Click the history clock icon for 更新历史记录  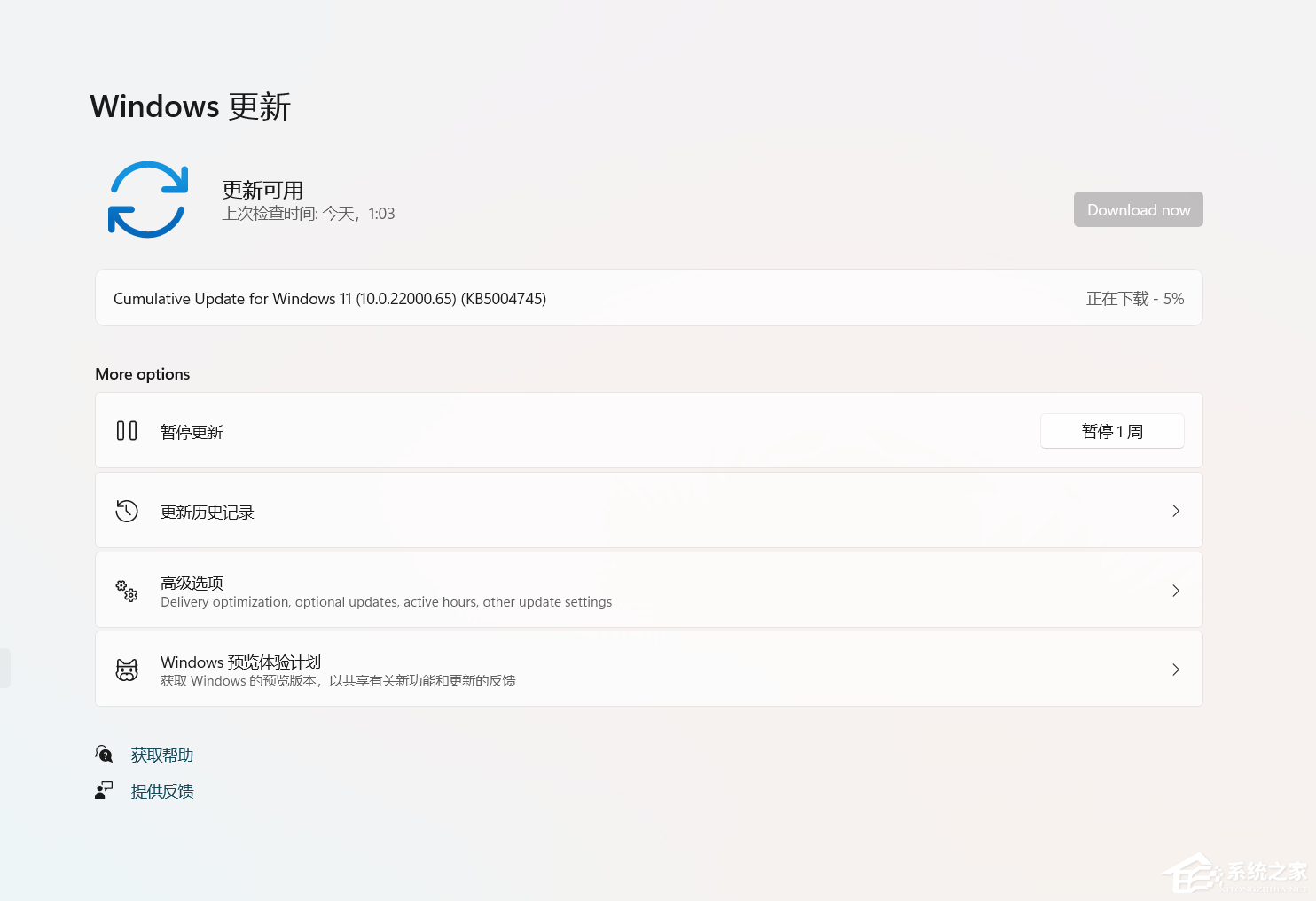(x=127, y=511)
